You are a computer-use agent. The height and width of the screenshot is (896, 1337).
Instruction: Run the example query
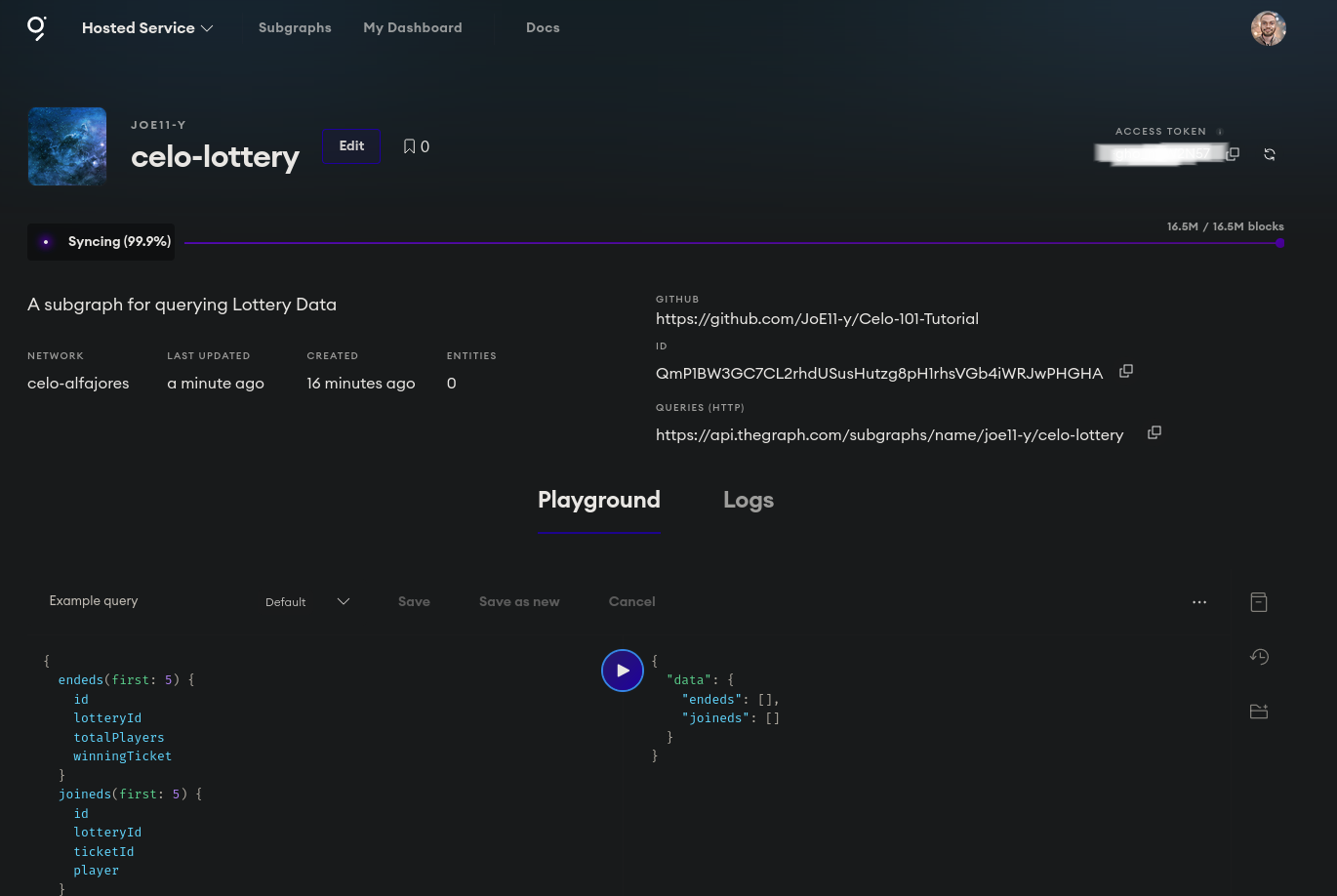click(x=623, y=671)
